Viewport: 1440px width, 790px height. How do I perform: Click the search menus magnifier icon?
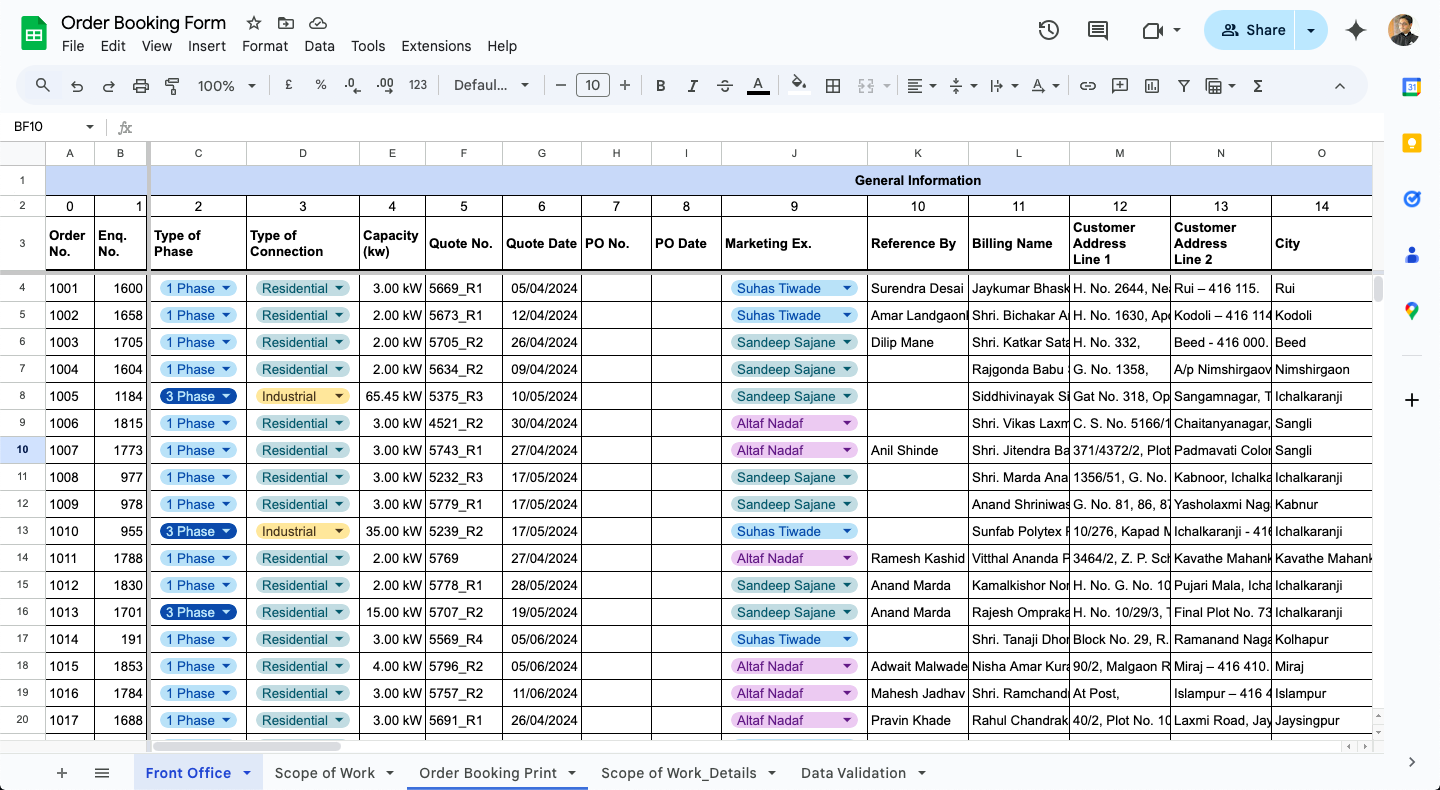[43, 86]
